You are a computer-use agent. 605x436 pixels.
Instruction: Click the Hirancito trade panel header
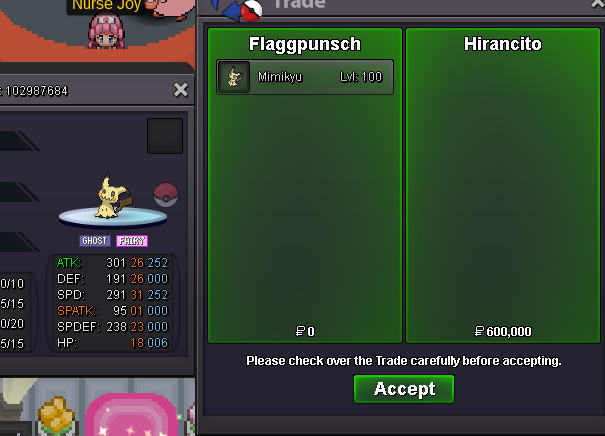coord(503,44)
